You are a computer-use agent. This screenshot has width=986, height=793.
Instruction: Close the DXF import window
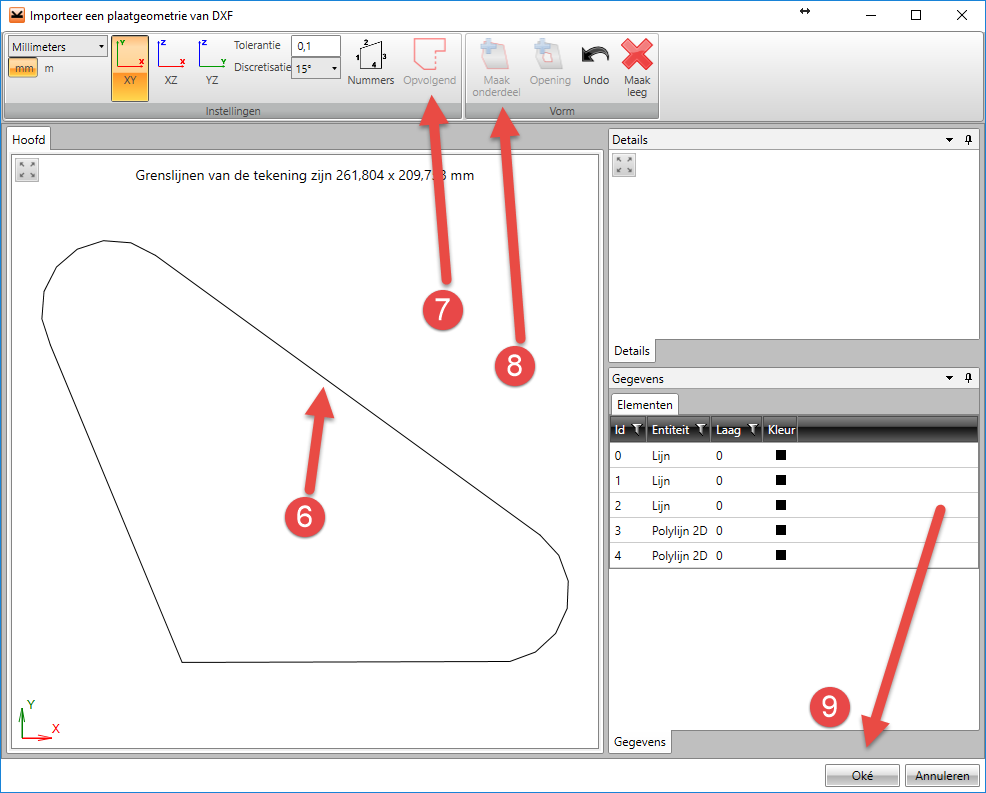[961, 15]
